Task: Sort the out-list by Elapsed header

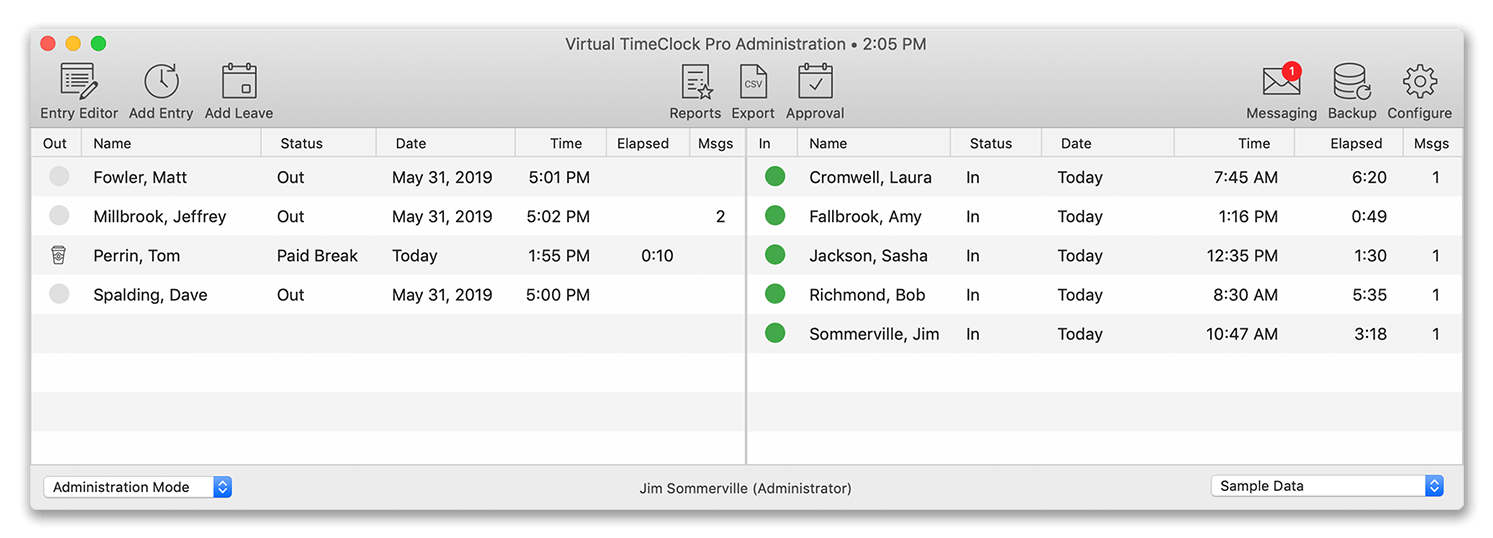Action: point(647,143)
